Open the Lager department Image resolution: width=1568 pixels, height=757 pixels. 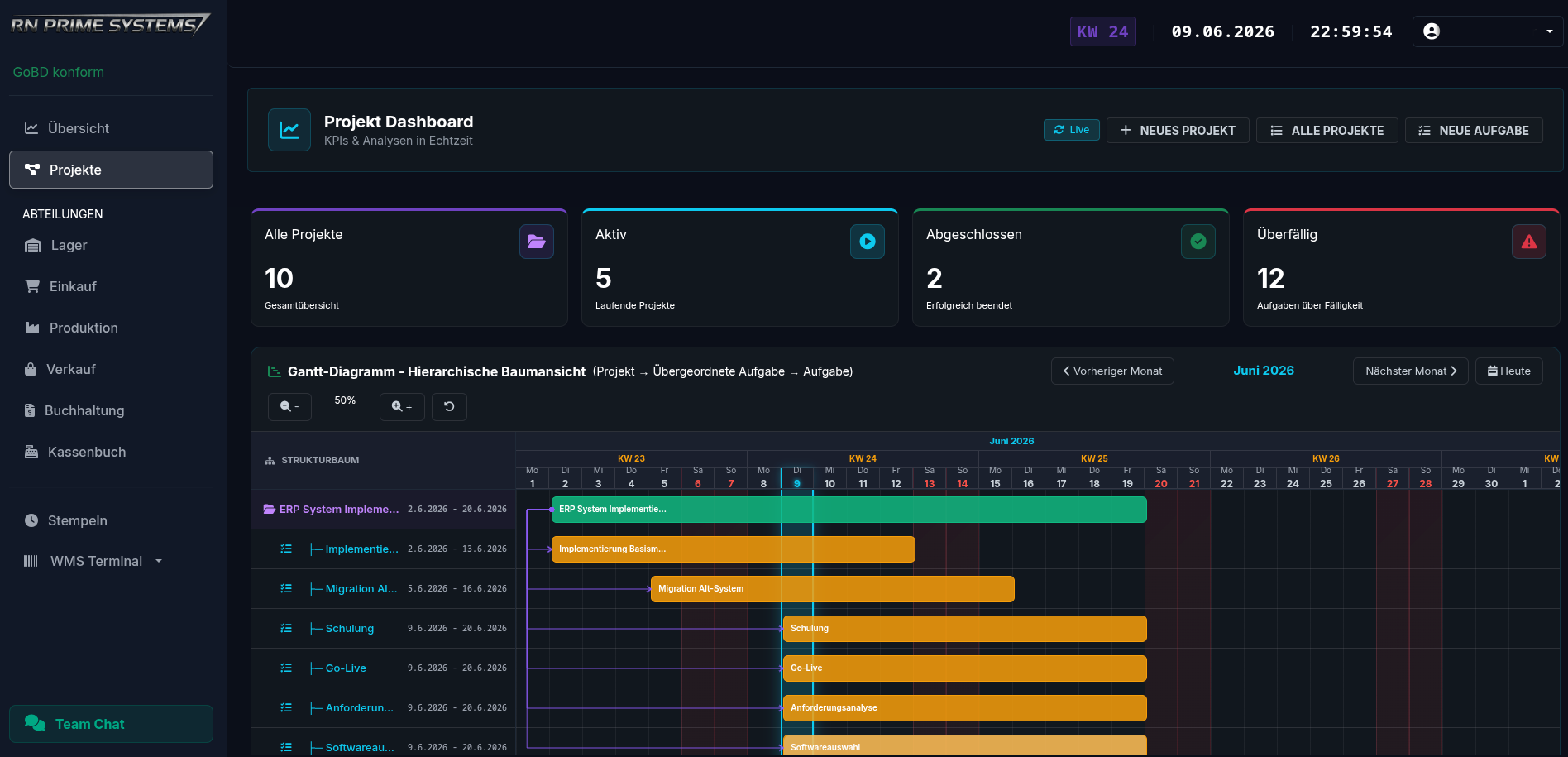tap(111, 245)
